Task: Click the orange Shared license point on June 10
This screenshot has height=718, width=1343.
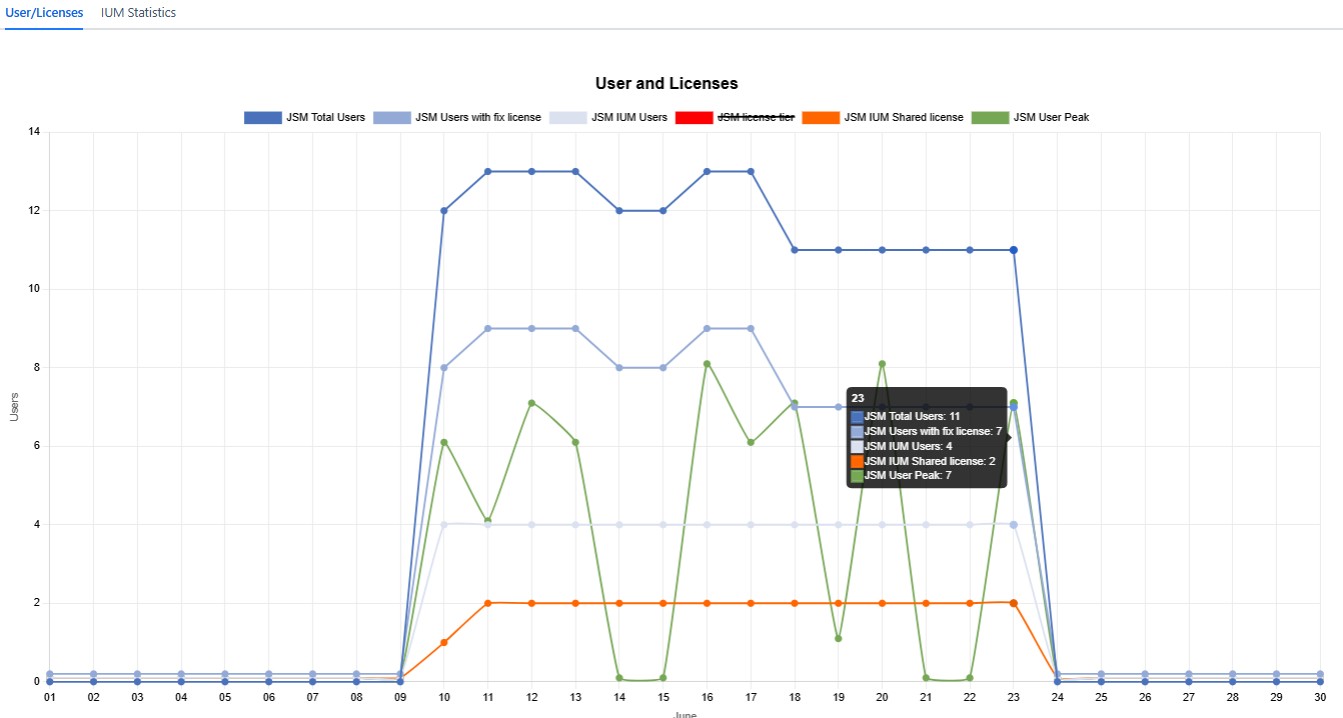Action: (x=444, y=642)
